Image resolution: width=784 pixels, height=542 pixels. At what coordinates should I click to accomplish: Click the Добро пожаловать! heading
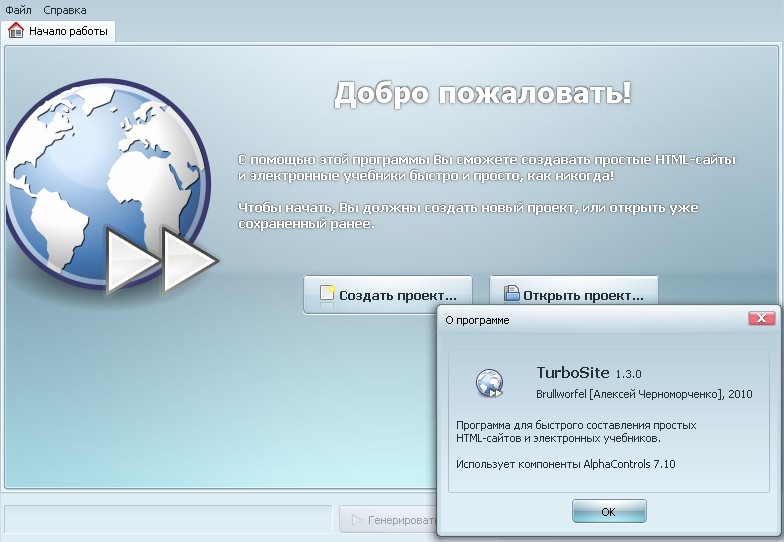tap(482, 93)
